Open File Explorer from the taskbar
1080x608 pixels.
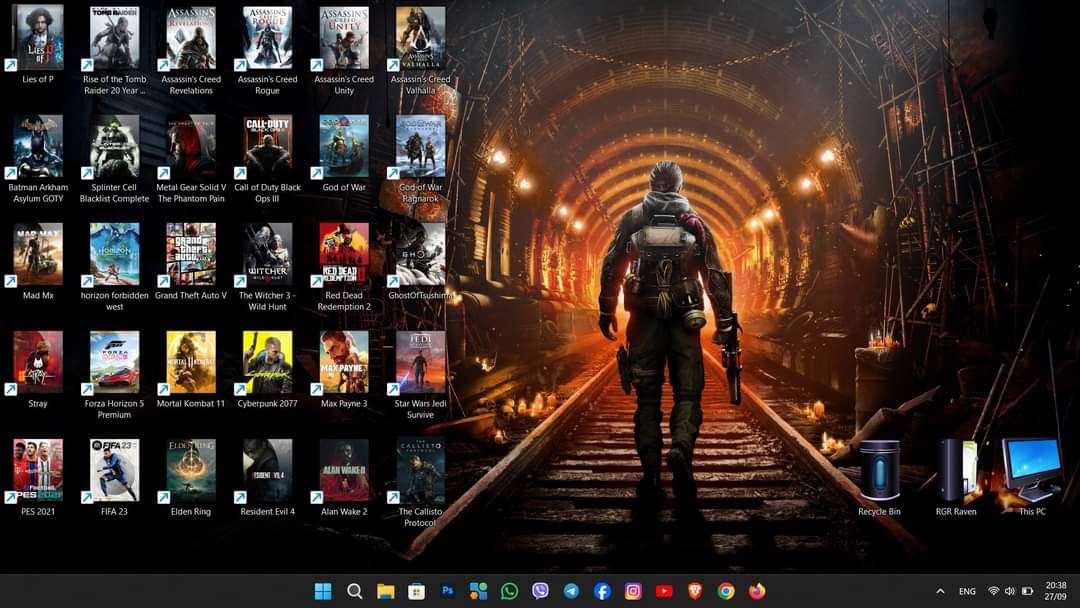(x=386, y=591)
